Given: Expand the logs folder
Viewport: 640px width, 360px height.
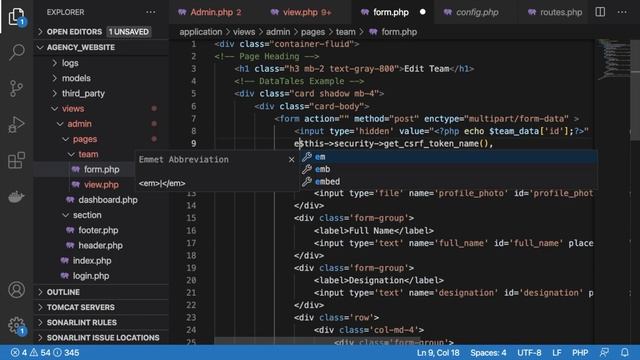Looking at the screenshot, I should (x=101, y=63).
